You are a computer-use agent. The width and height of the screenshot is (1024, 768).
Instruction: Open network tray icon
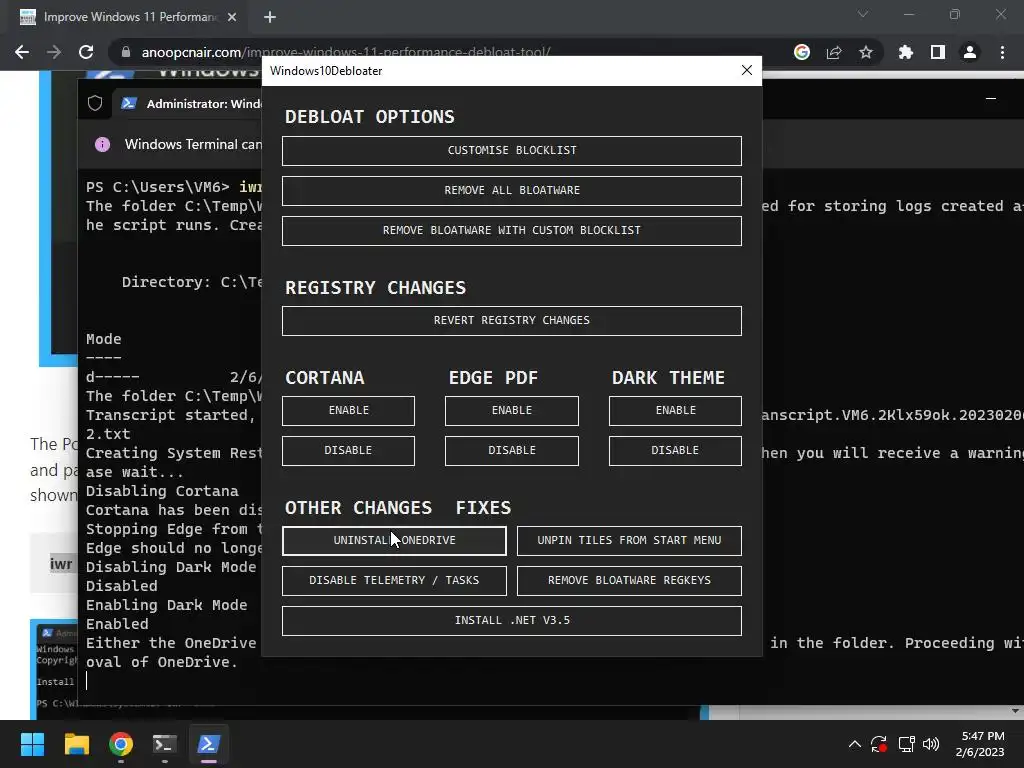(x=906, y=744)
